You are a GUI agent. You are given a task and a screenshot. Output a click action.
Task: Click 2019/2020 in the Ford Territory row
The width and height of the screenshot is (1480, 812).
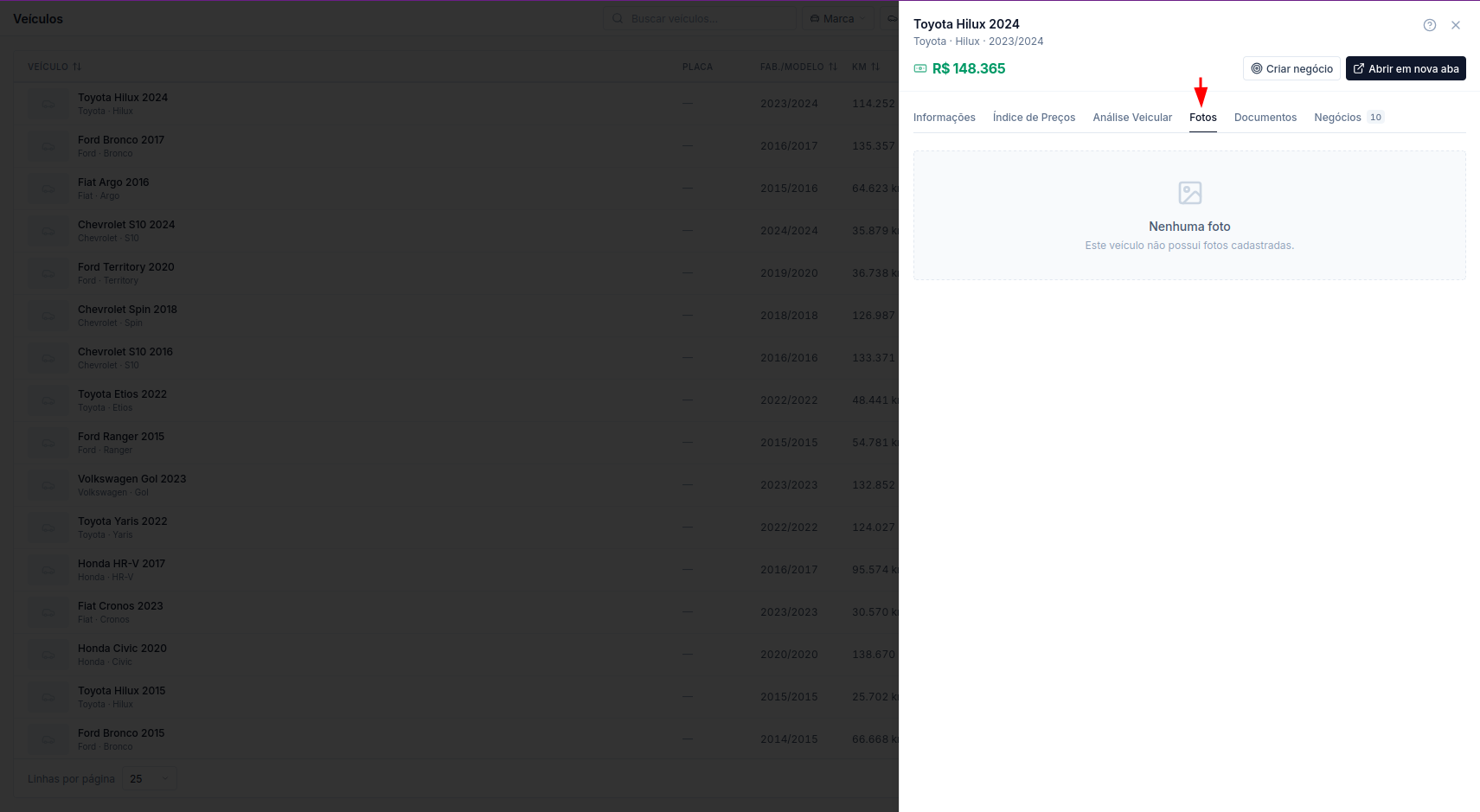(x=789, y=273)
